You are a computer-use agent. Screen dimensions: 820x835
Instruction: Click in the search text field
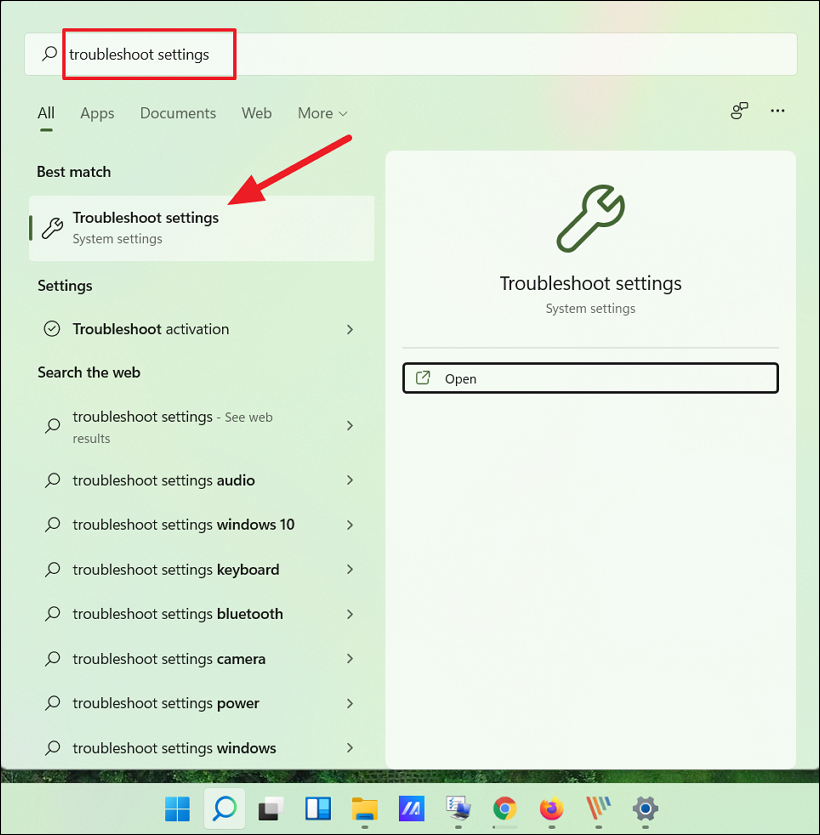coord(411,54)
